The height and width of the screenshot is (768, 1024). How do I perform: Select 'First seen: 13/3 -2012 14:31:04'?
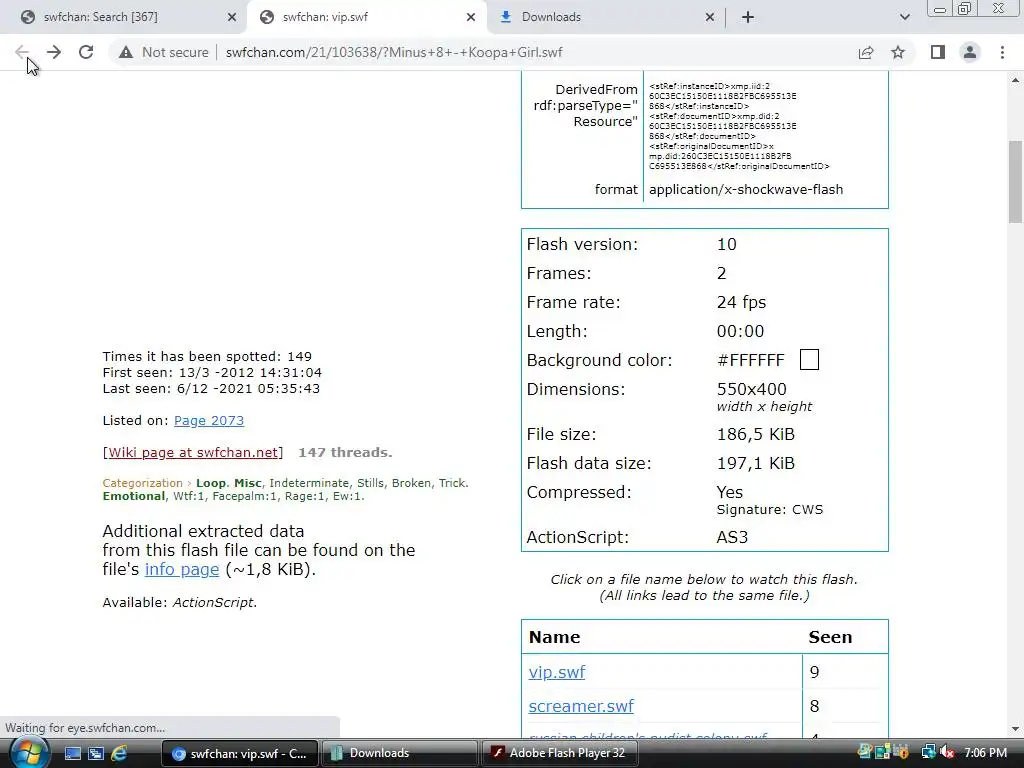212,373
